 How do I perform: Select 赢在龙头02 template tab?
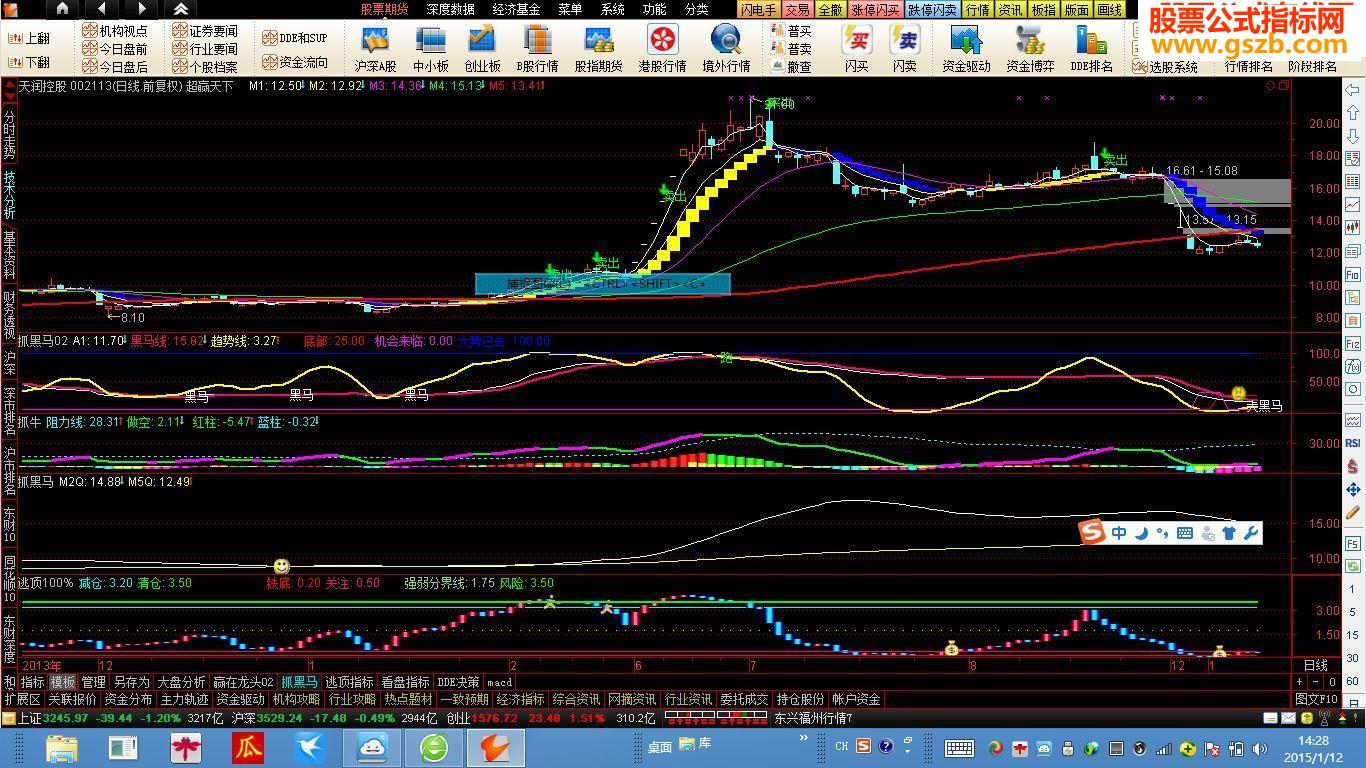point(243,682)
